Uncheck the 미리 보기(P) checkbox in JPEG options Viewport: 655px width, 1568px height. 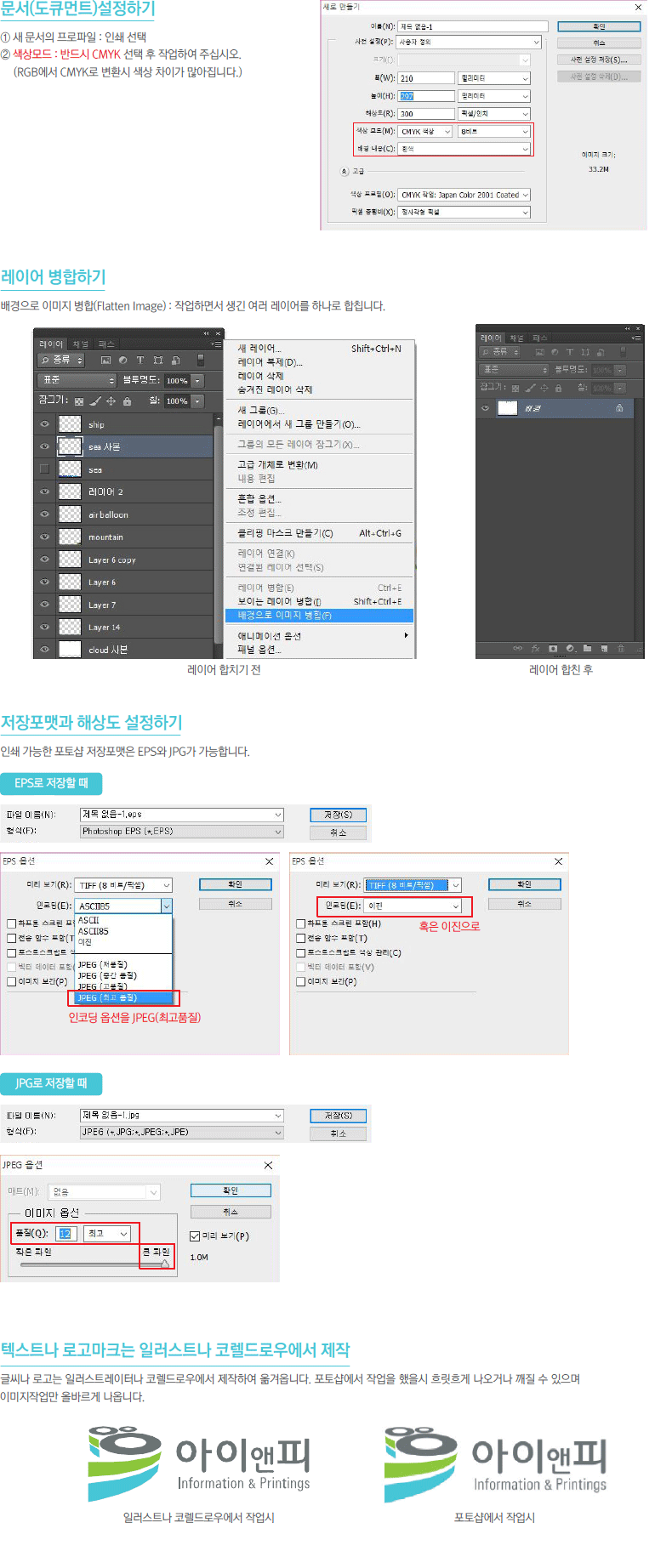pyautogui.click(x=195, y=1236)
